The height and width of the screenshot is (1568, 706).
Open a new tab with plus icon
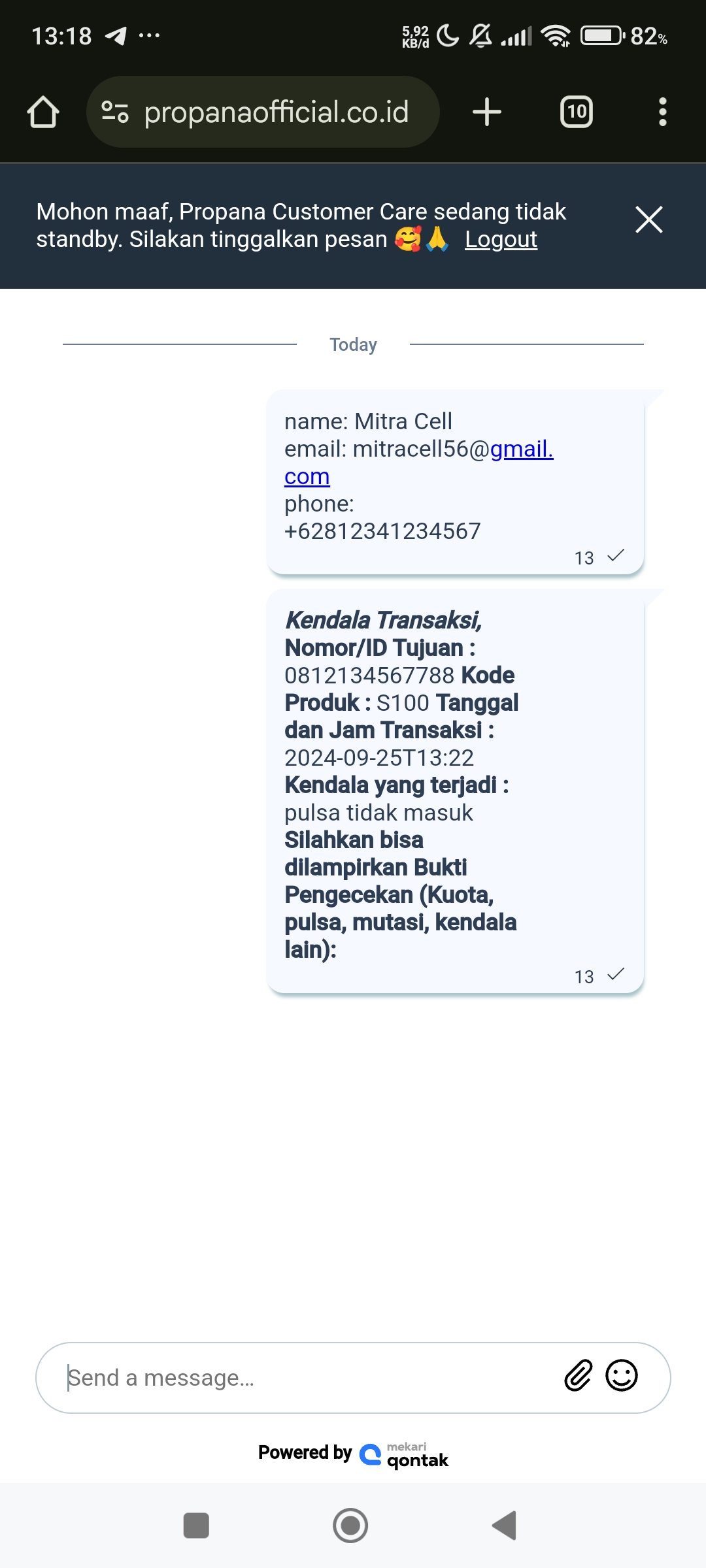click(x=487, y=112)
